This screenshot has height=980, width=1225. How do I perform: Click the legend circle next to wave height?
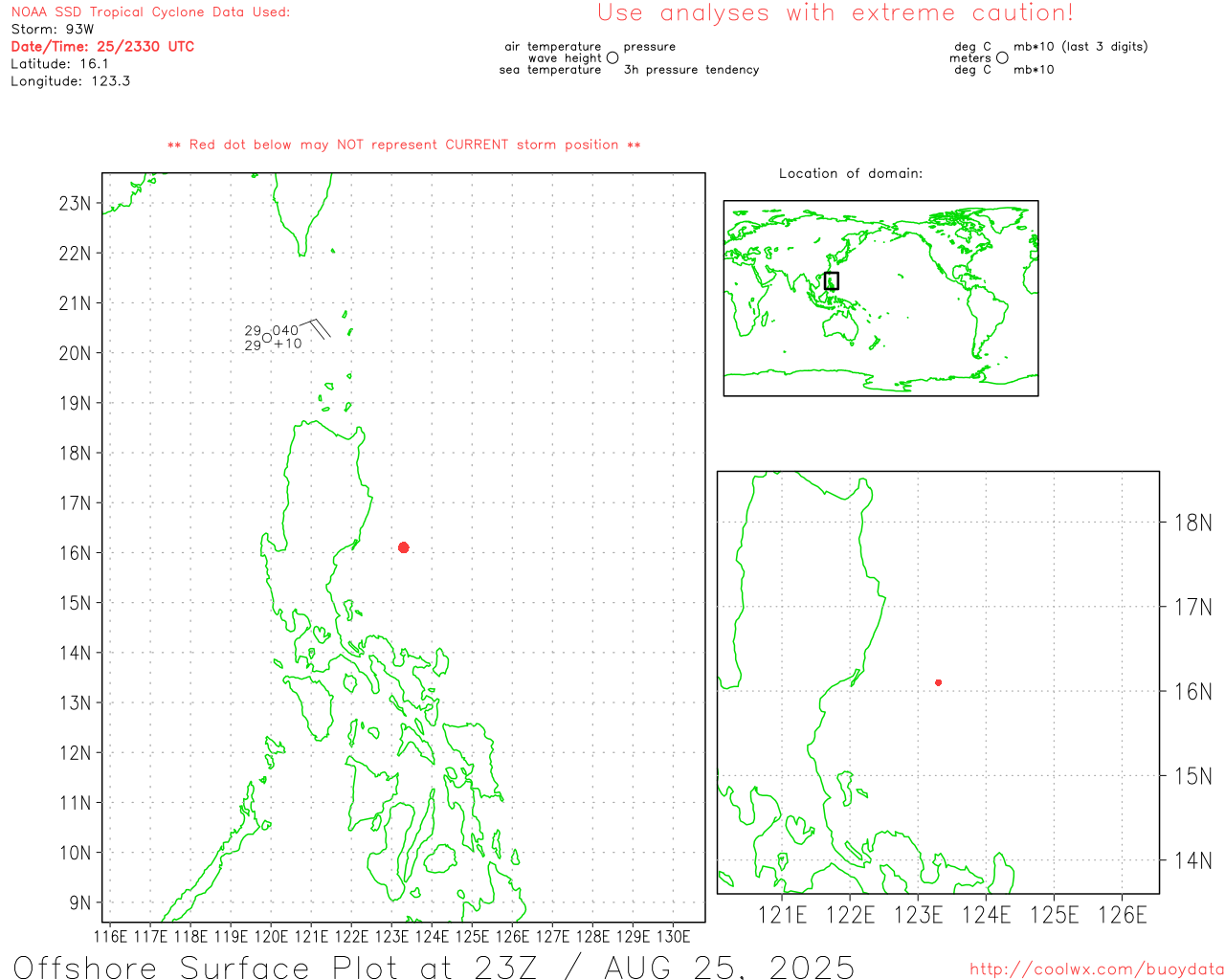click(x=612, y=57)
